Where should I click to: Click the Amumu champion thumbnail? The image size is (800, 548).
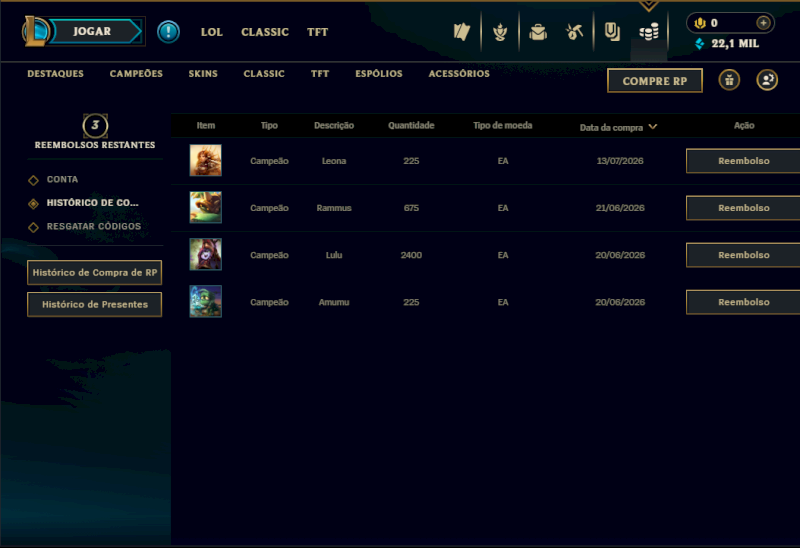(206, 301)
